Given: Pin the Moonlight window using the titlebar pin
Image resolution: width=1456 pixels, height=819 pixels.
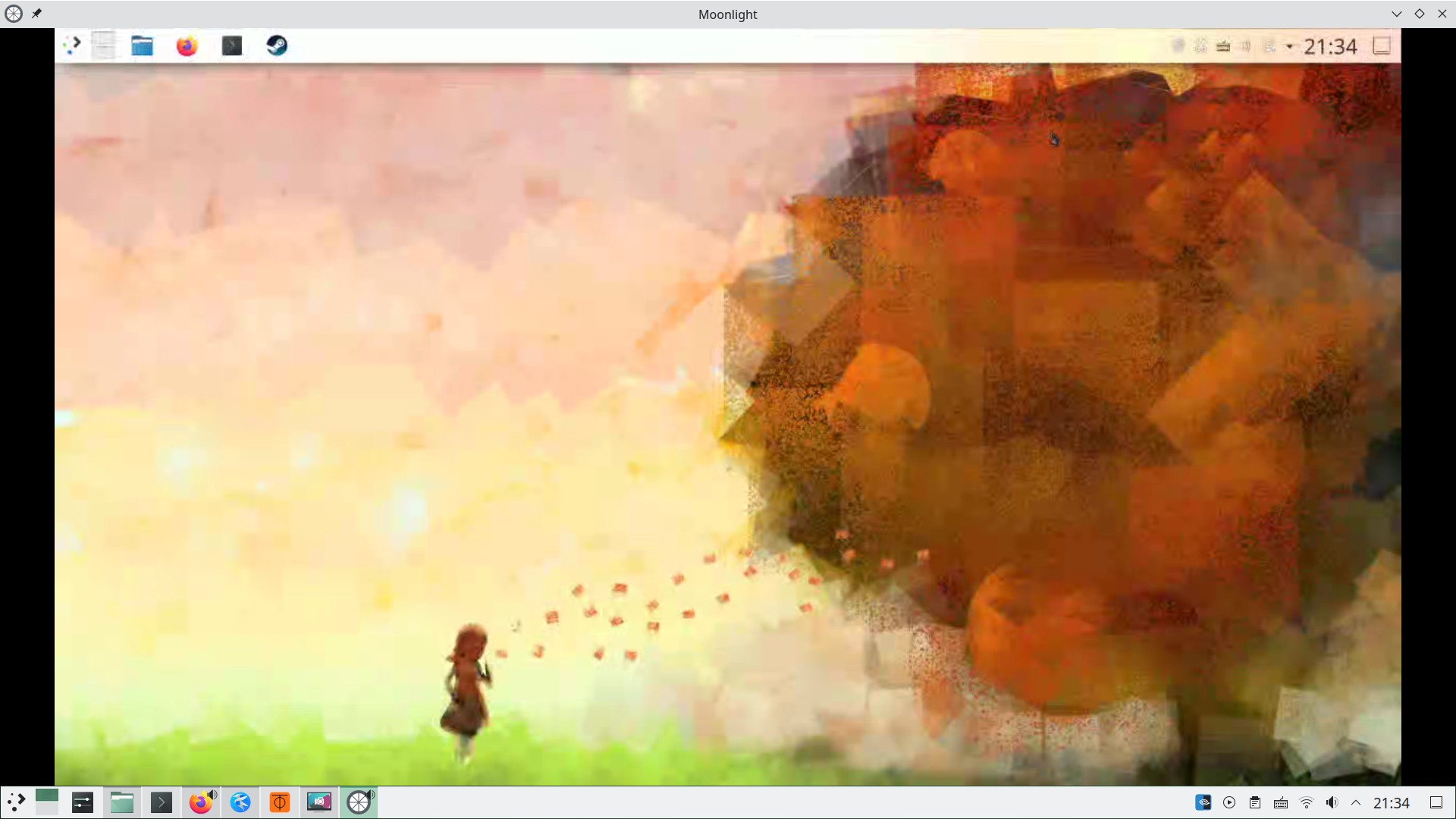Looking at the screenshot, I should [x=36, y=14].
